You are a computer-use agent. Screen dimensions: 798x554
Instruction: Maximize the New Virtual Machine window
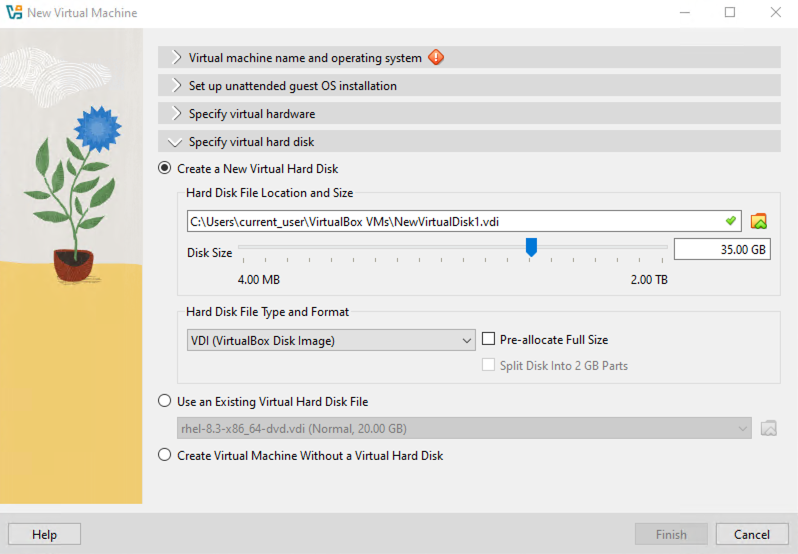(730, 12)
